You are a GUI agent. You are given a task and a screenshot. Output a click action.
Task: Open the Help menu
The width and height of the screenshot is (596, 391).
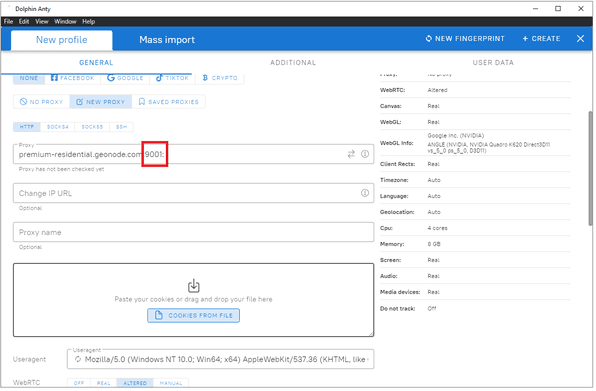point(89,22)
